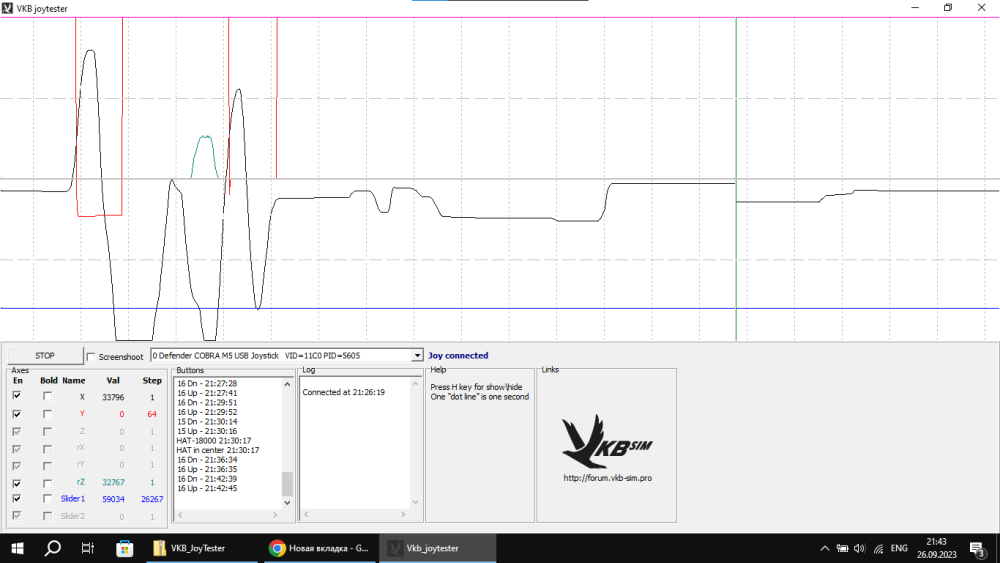The height and width of the screenshot is (563, 1000).
Task: Click the green vertical cursor line on graph
Action: point(736,179)
